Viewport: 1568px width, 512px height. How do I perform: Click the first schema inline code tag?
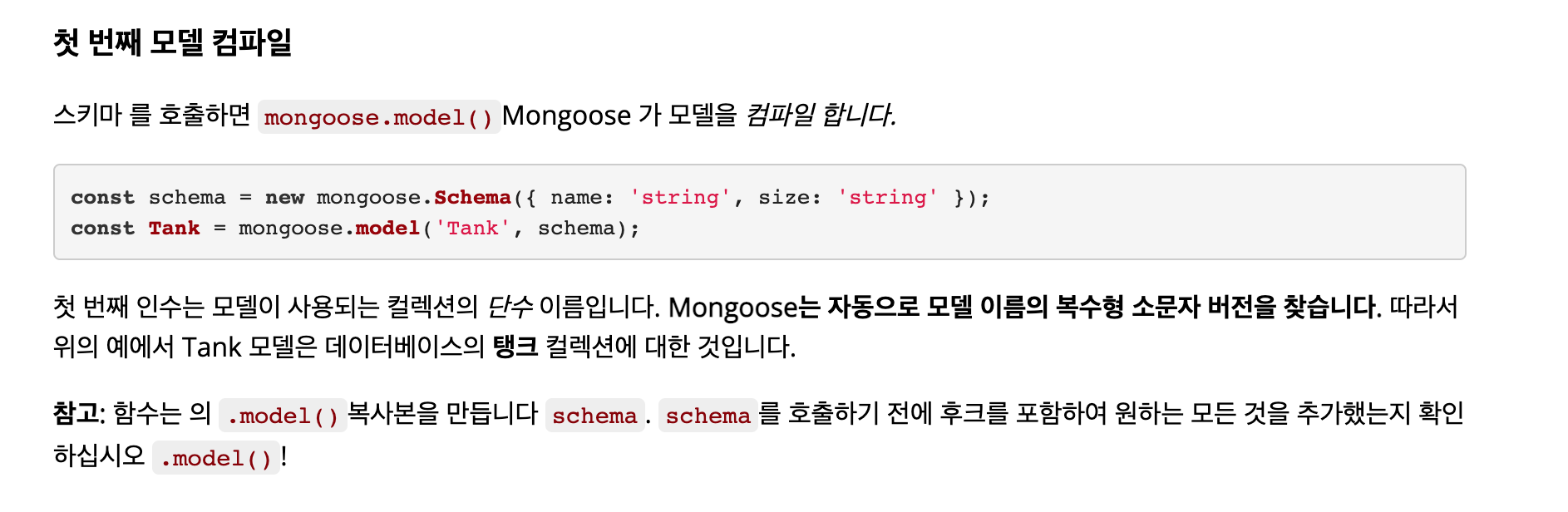tap(594, 416)
